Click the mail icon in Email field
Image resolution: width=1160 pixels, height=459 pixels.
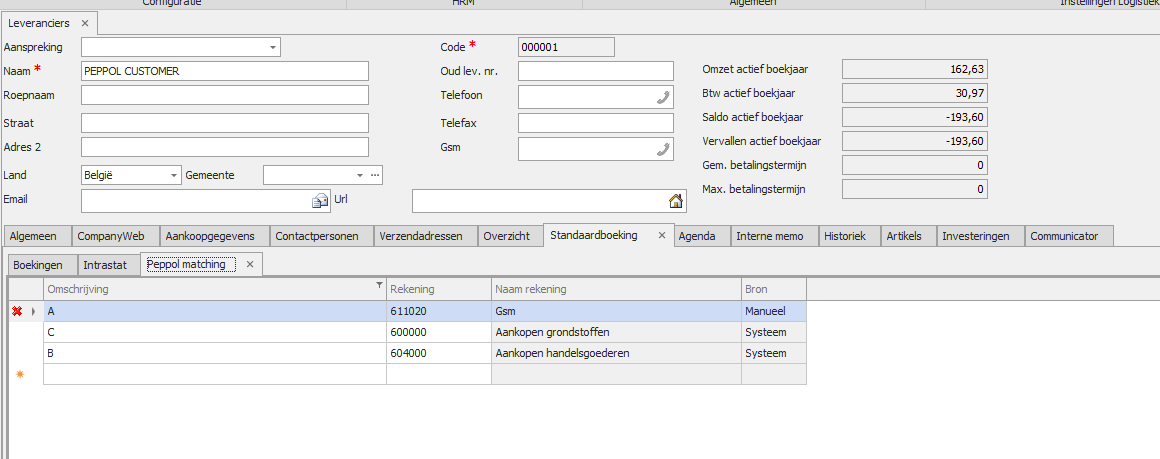point(320,201)
